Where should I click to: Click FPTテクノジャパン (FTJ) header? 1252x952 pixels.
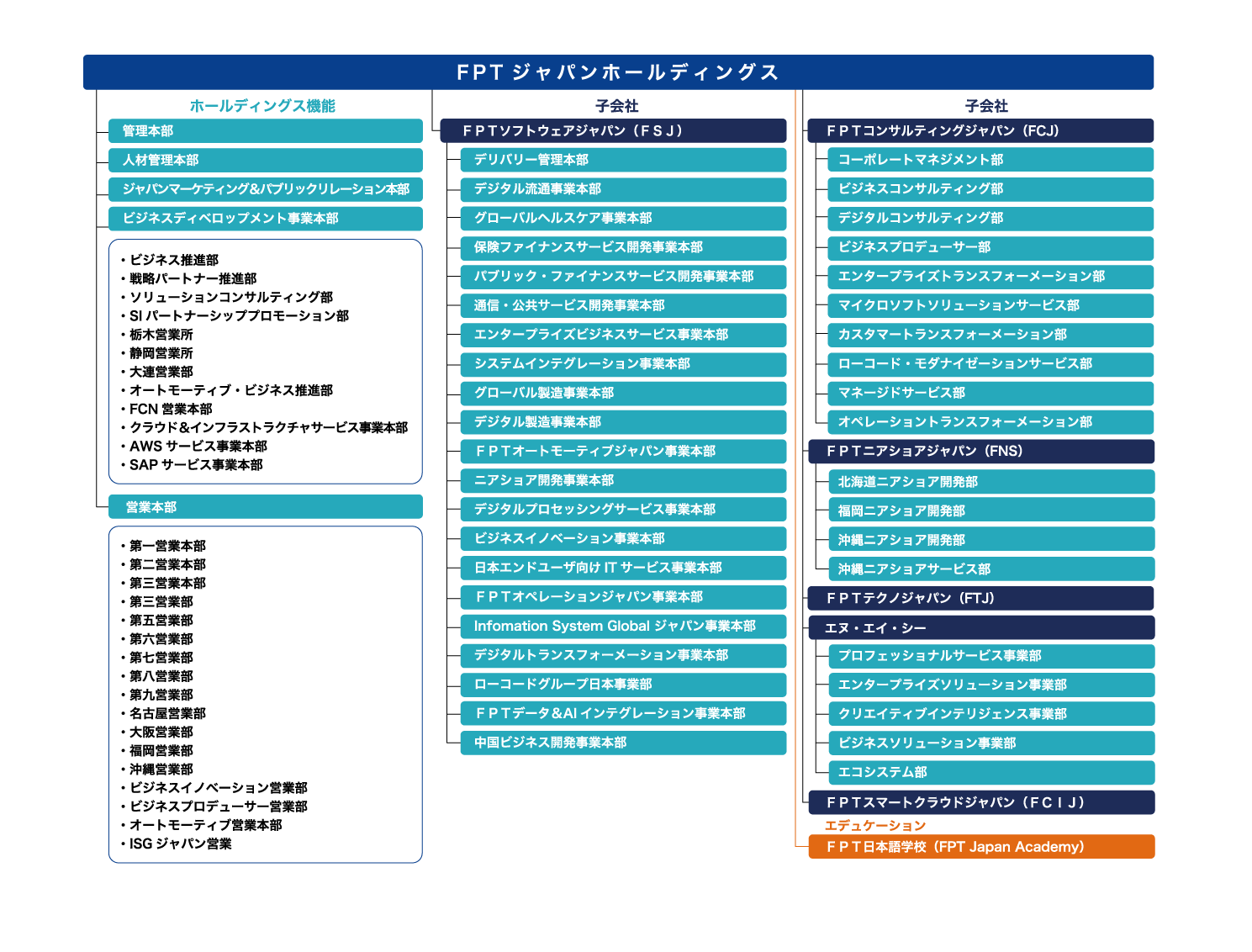point(980,599)
